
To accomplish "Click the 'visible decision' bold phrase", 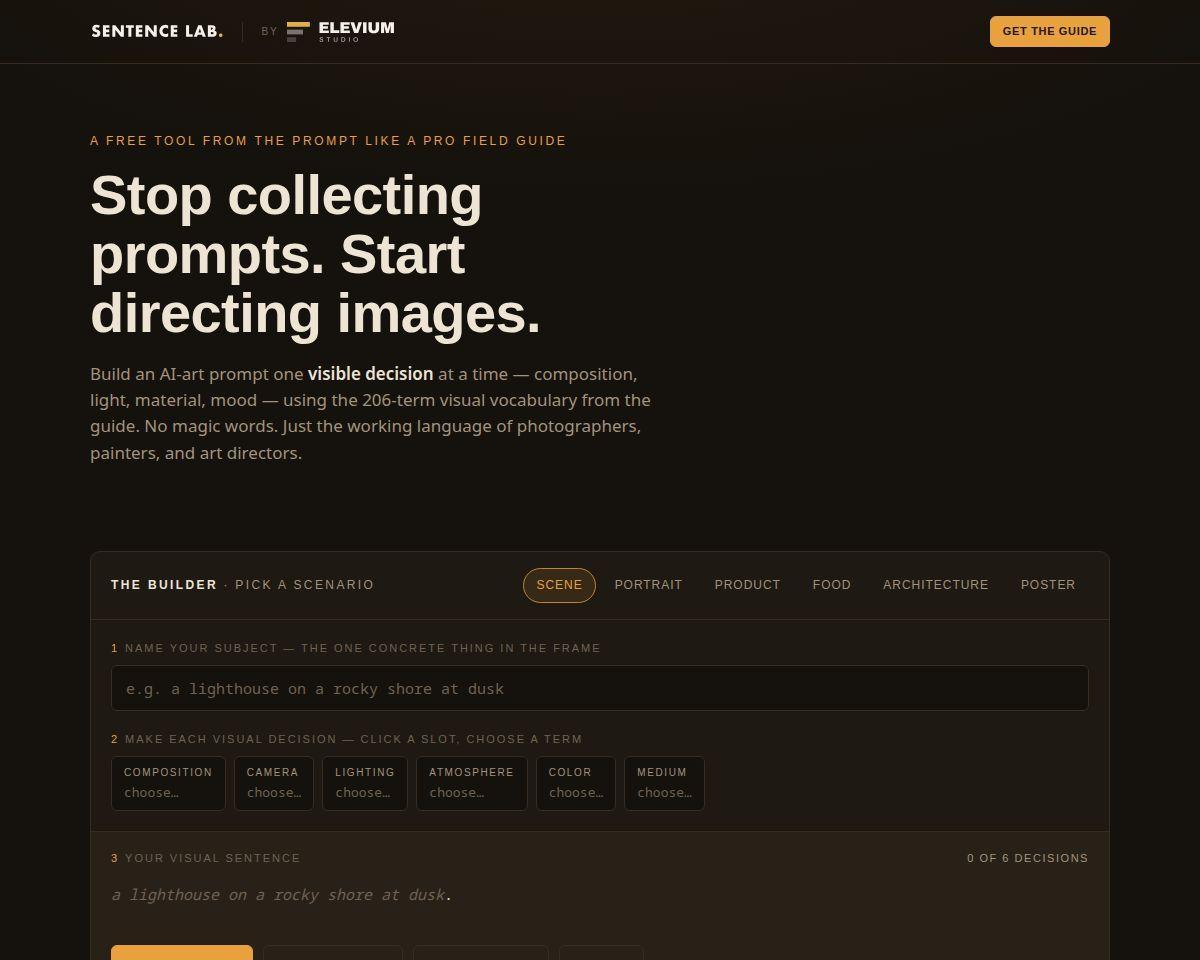I will coord(370,374).
